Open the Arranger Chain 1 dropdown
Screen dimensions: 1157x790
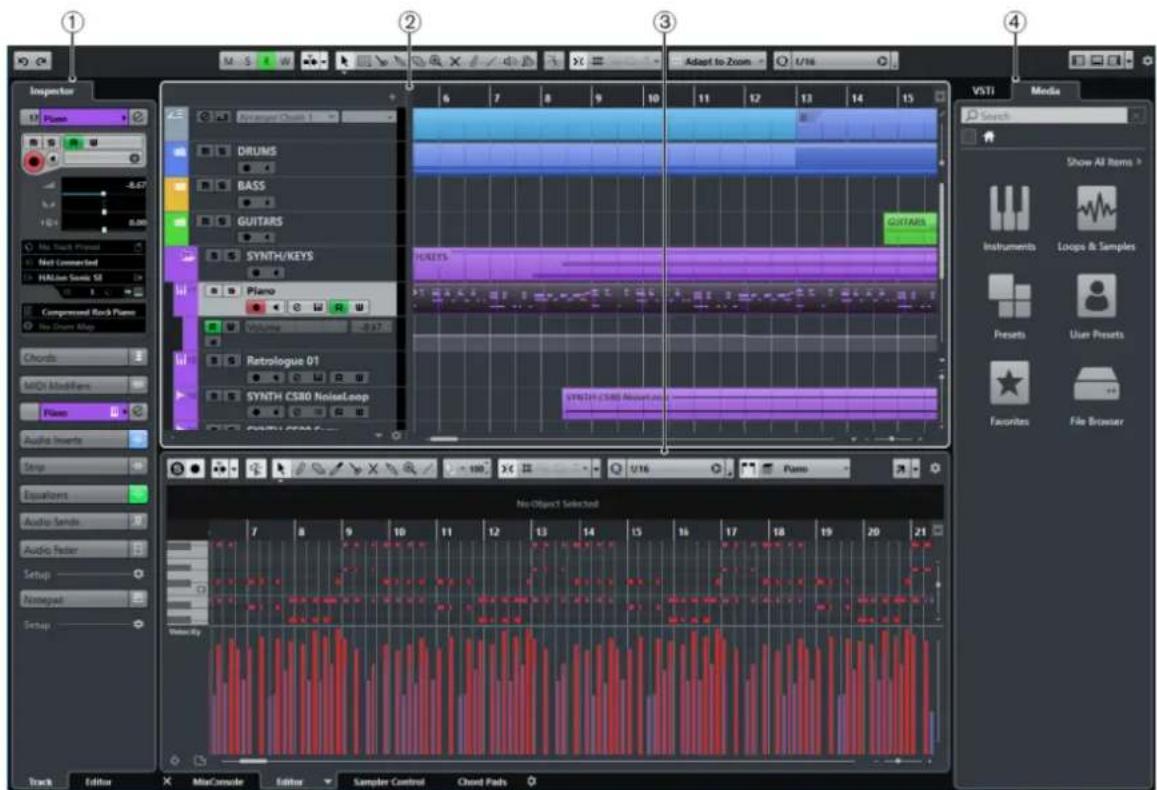click(287, 117)
